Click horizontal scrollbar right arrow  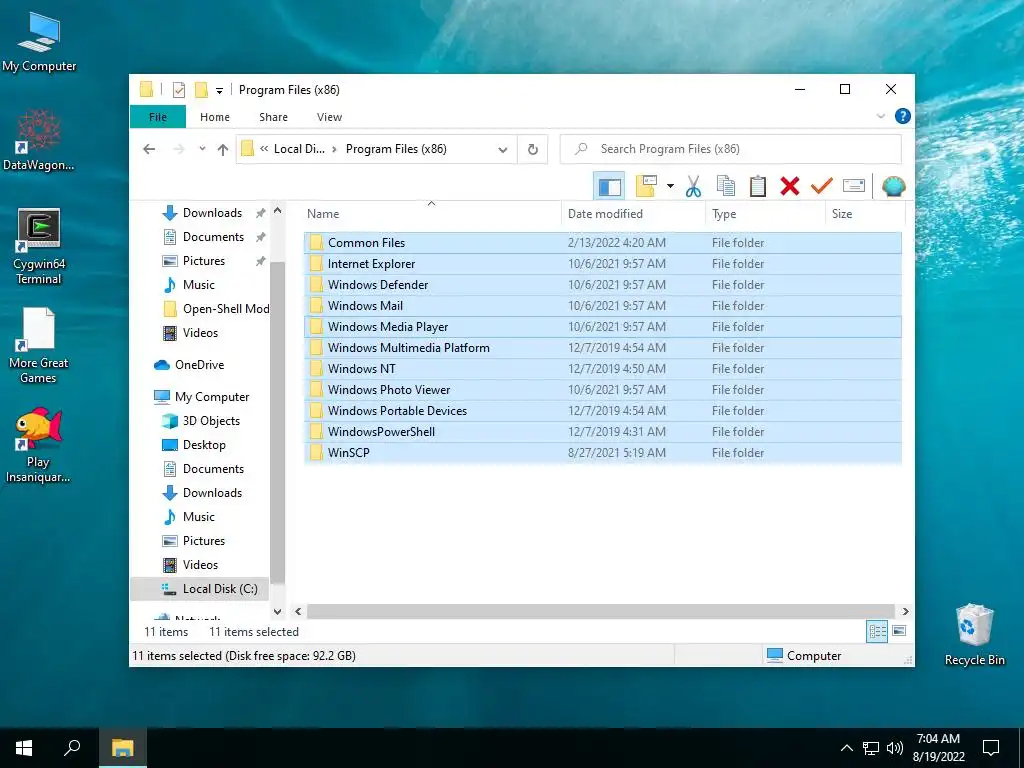(x=905, y=611)
